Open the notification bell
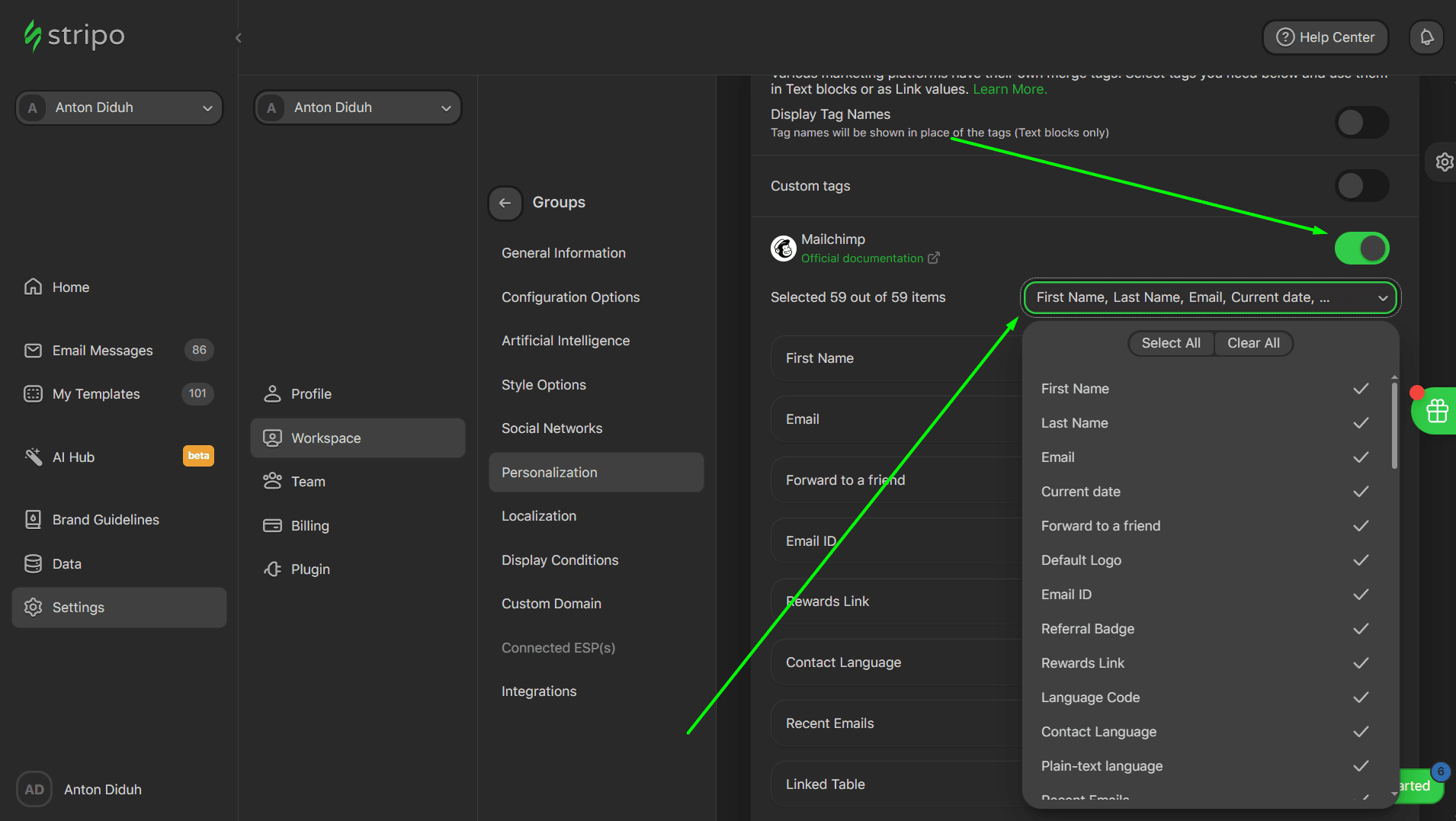Screen dimensions: 1456x821 coord(1426,37)
